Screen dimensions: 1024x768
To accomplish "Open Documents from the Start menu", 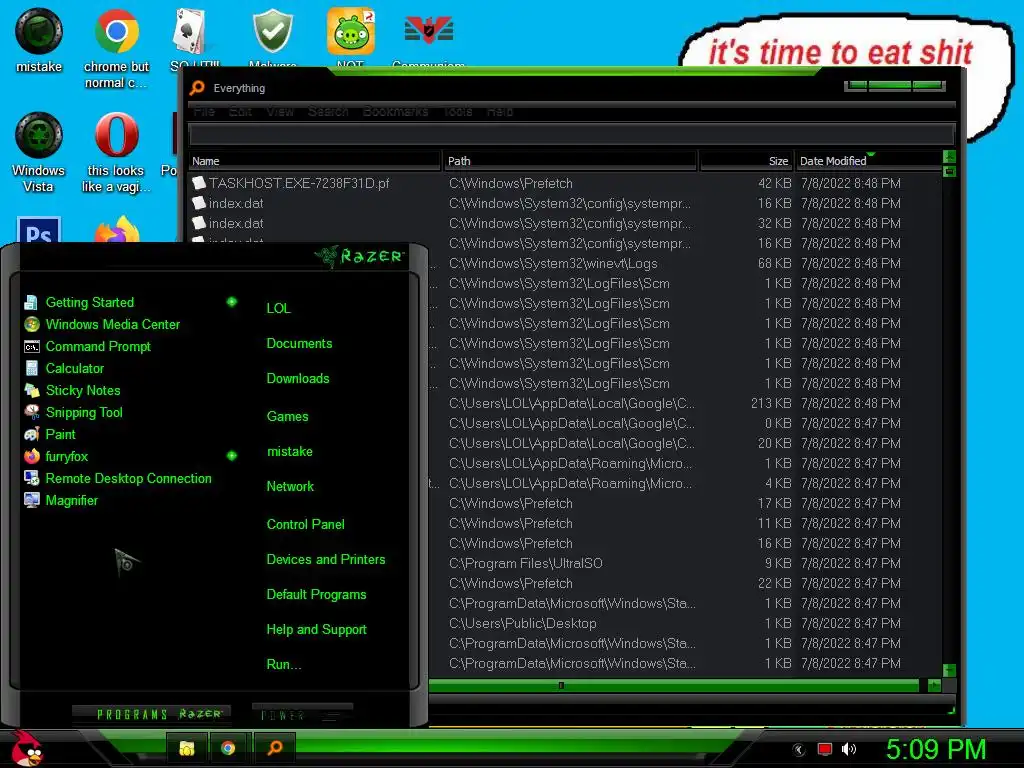I will pos(299,344).
